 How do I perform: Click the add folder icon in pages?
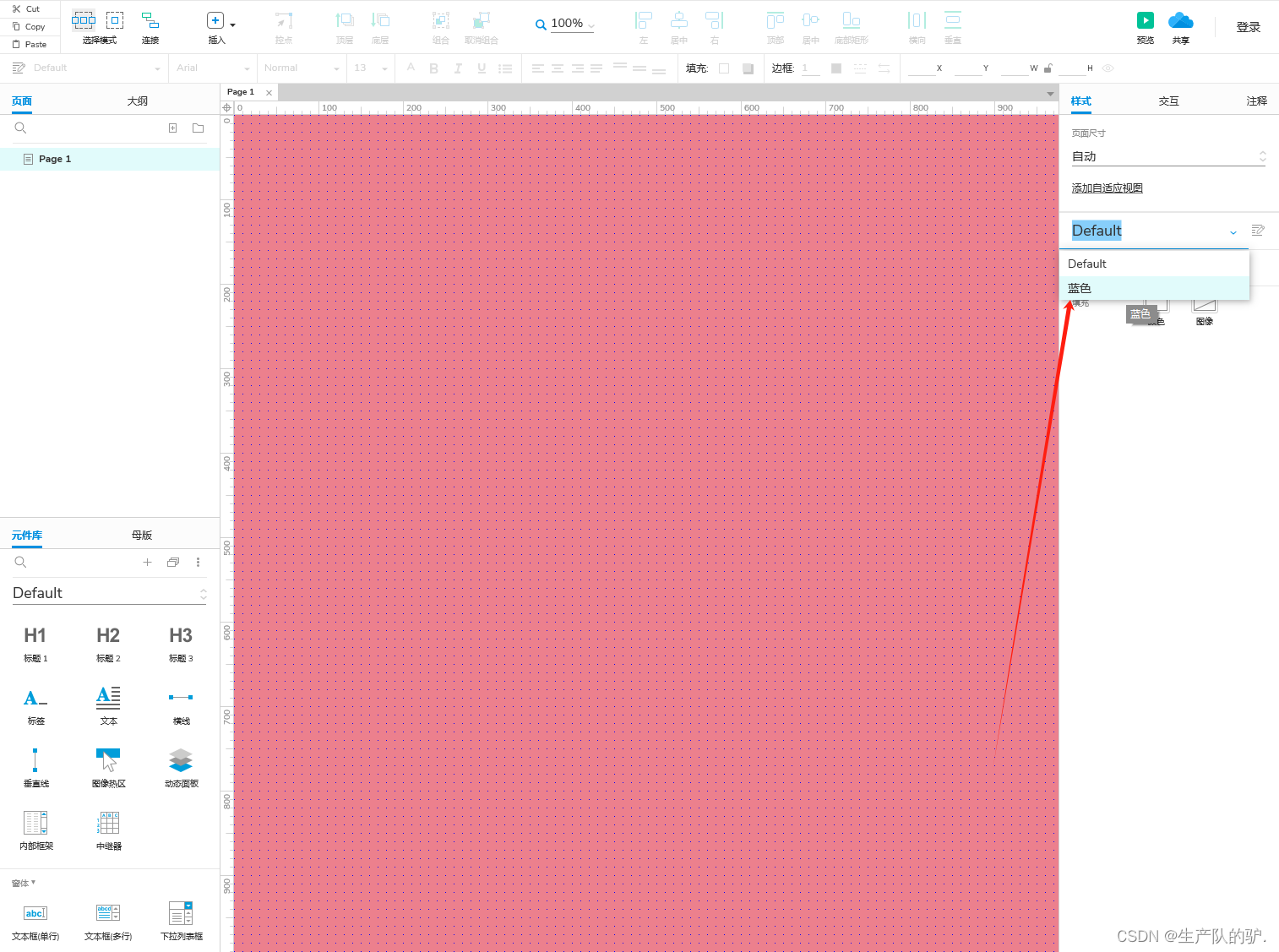198,128
